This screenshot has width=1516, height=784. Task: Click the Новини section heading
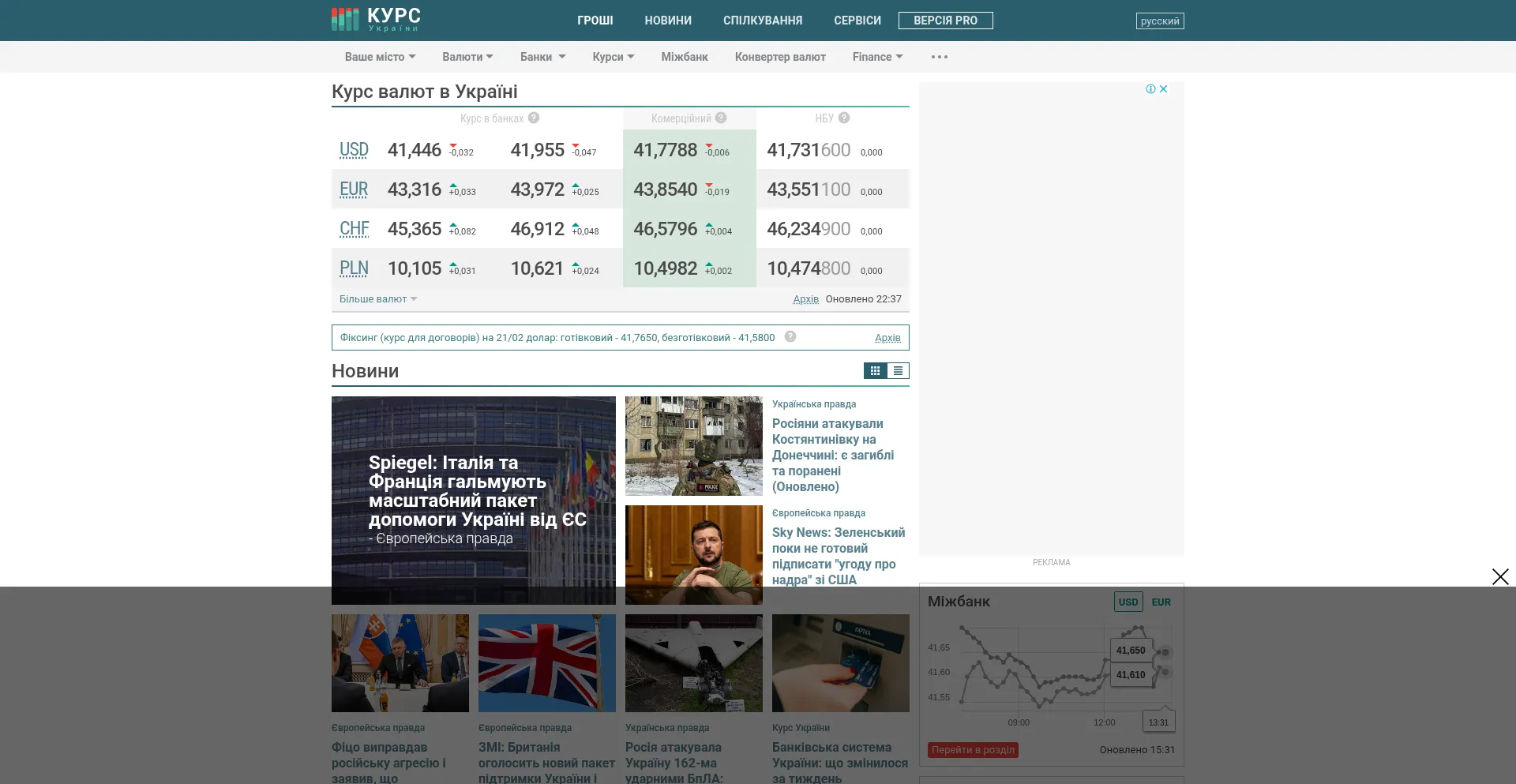(x=365, y=371)
